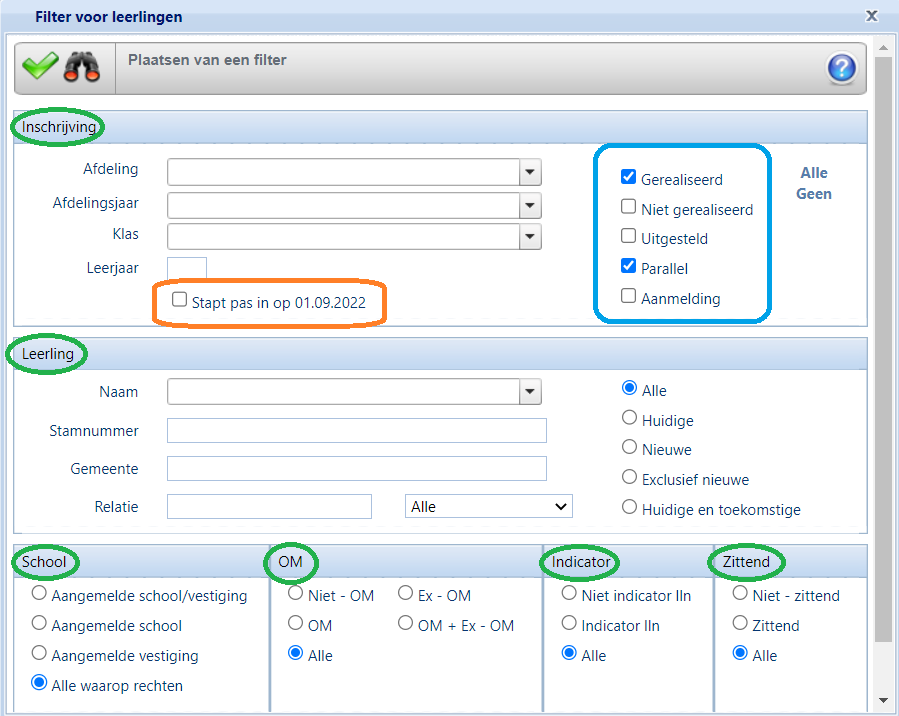
Task: Focus the Stamnummer text field
Action: pyautogui.click(x=357, y=431)
